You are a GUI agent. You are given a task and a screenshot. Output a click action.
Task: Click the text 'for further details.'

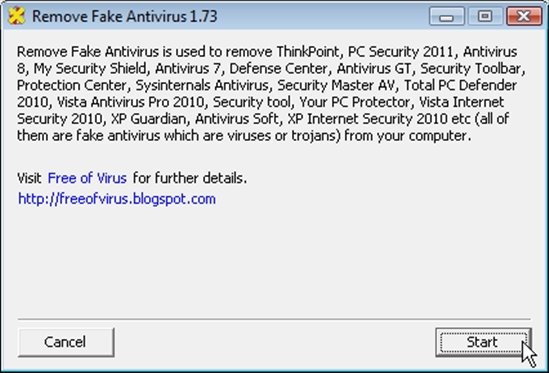[190, 178]
